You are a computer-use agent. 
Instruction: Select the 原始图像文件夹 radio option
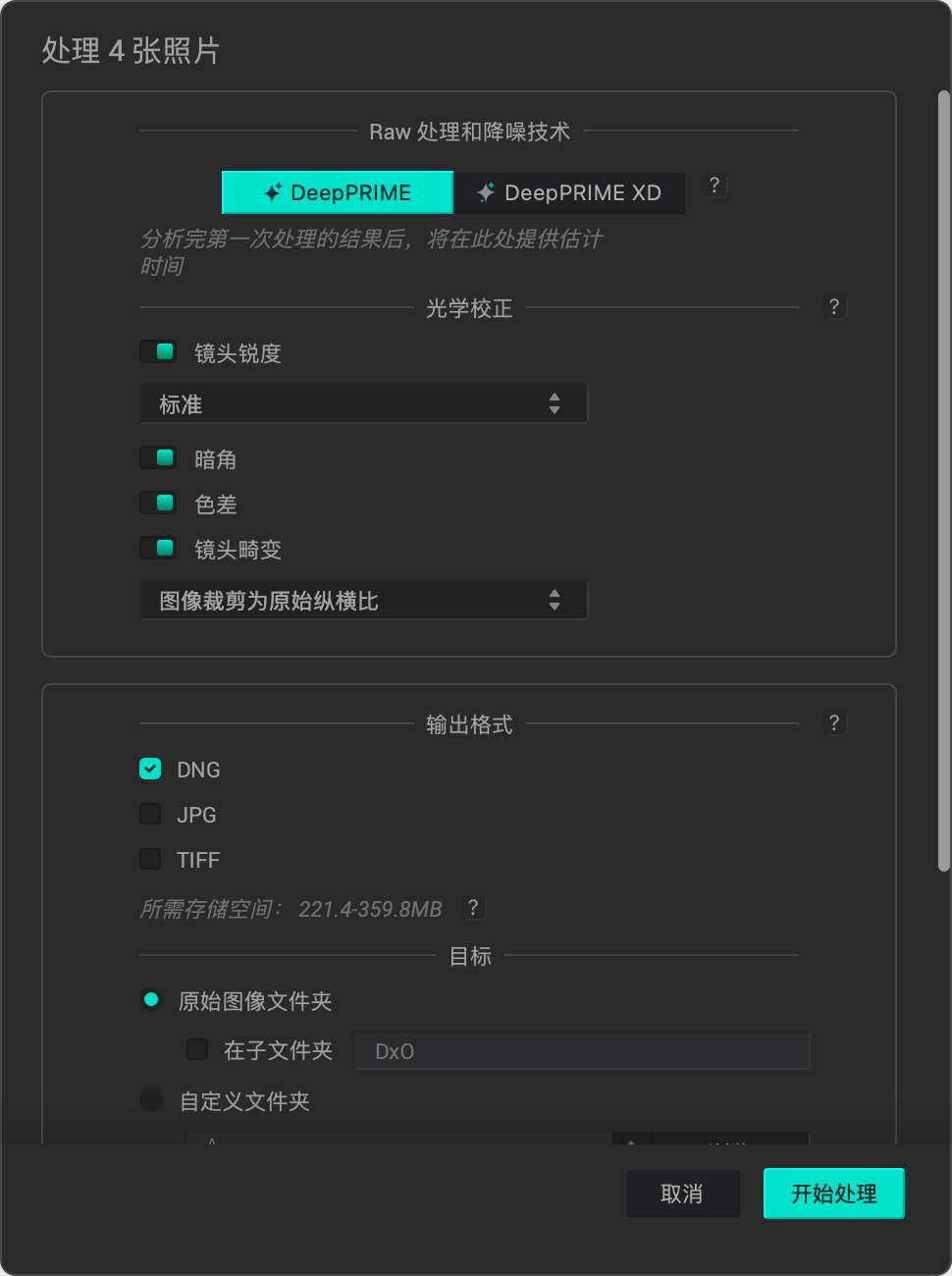[151, 1000]
